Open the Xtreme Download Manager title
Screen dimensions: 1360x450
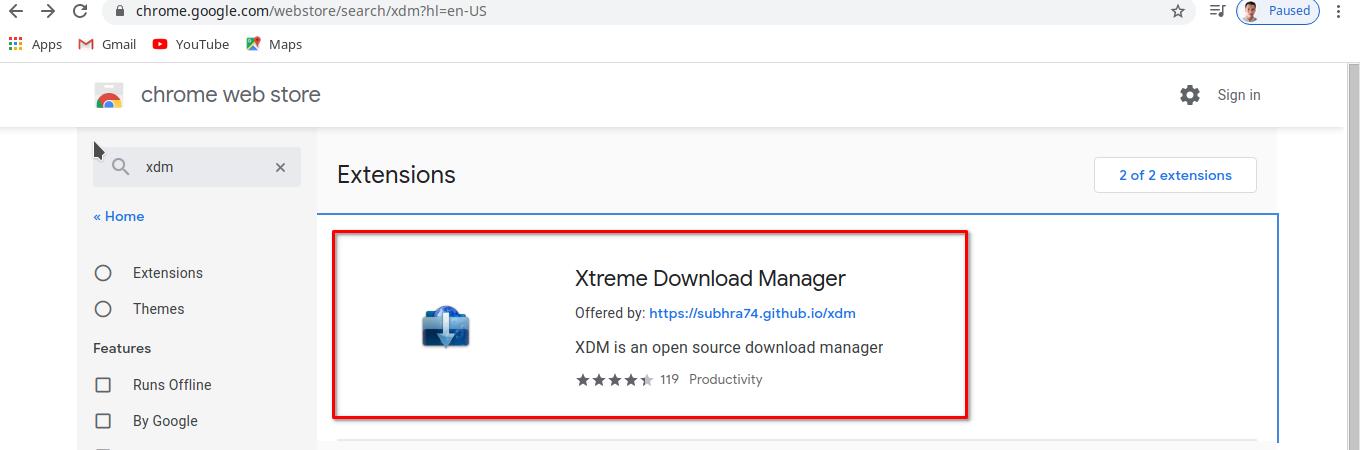click(x=710, y=278)
